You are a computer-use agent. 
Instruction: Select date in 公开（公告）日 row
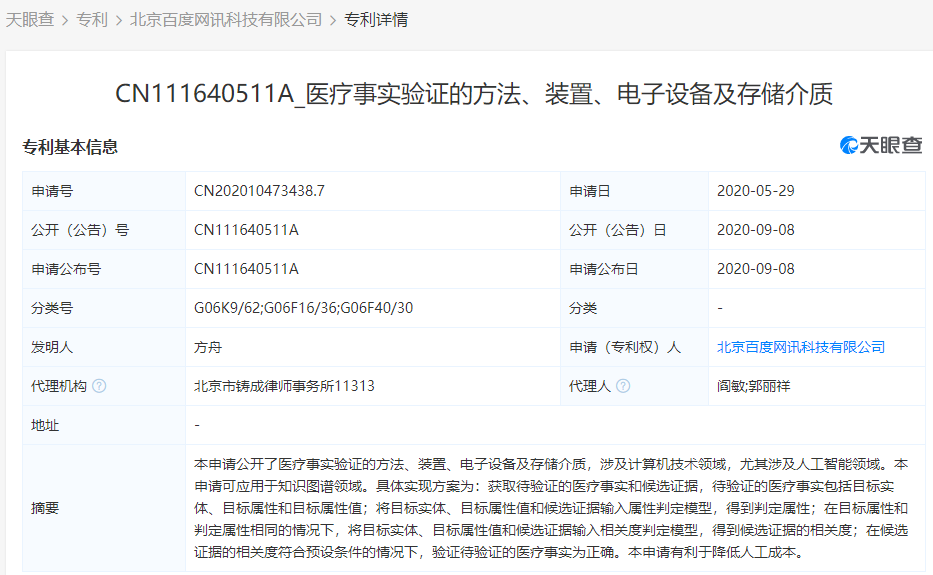pyautogui.click(x=756, y=230)
